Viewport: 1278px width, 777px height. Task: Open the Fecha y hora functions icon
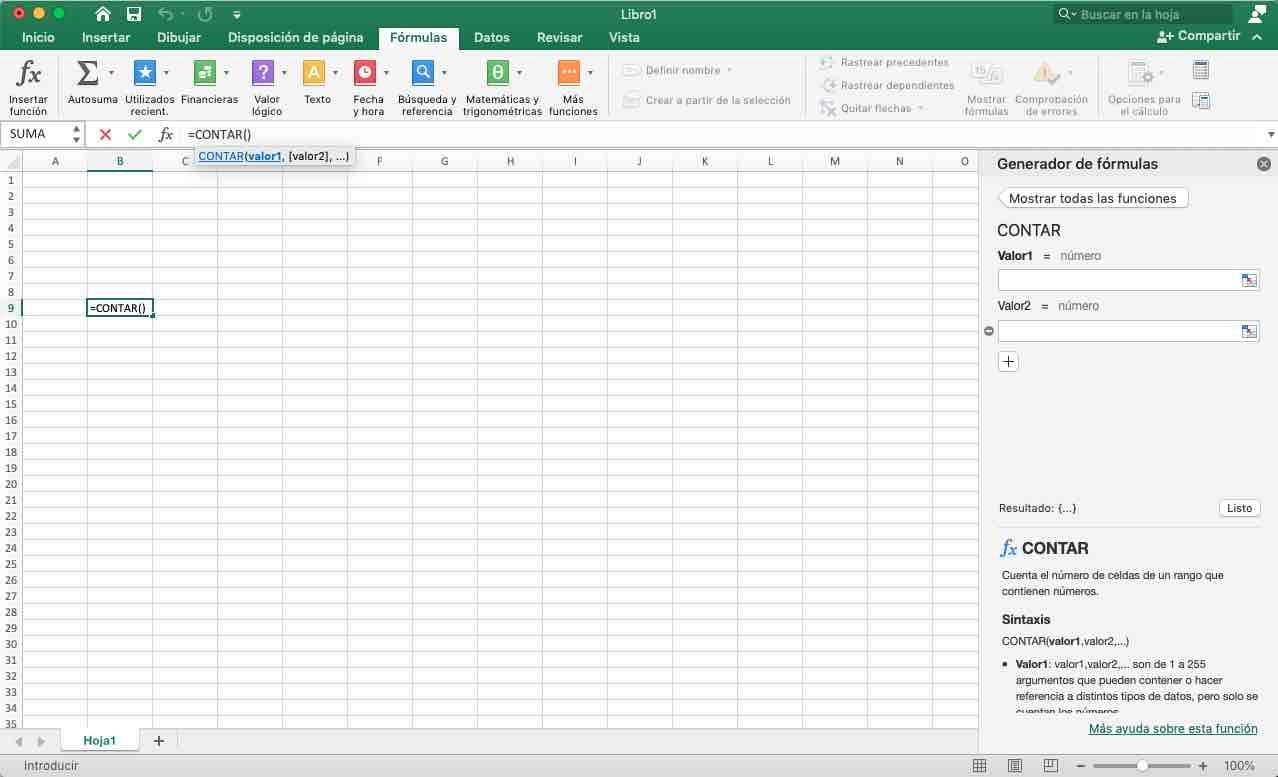(x=365, y=73)
